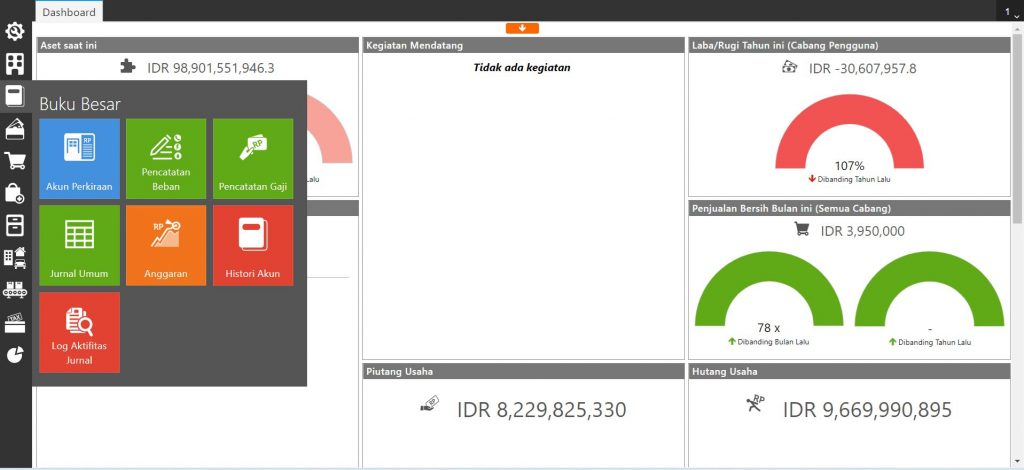Launch the Anggaran budget tile
The image size is (1024, 470).
[166, 245]
